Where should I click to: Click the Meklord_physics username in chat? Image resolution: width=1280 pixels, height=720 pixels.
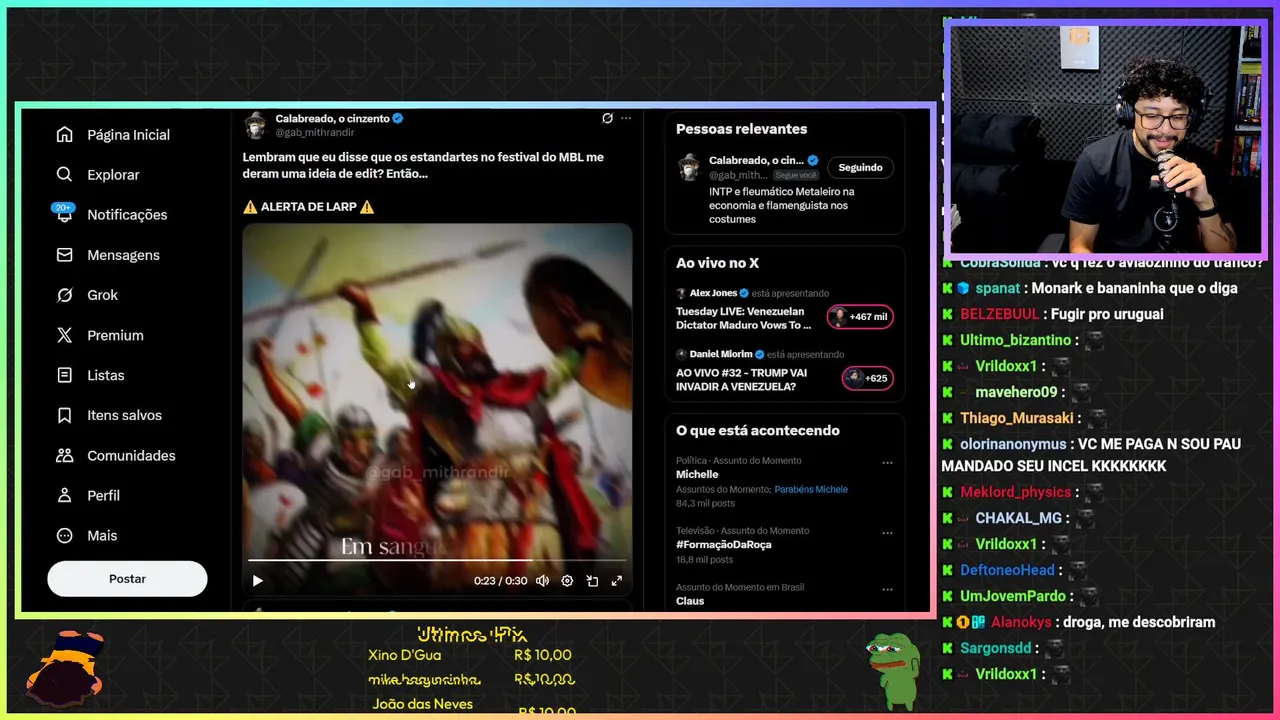pyautogui.click(x=1015, y=492)
